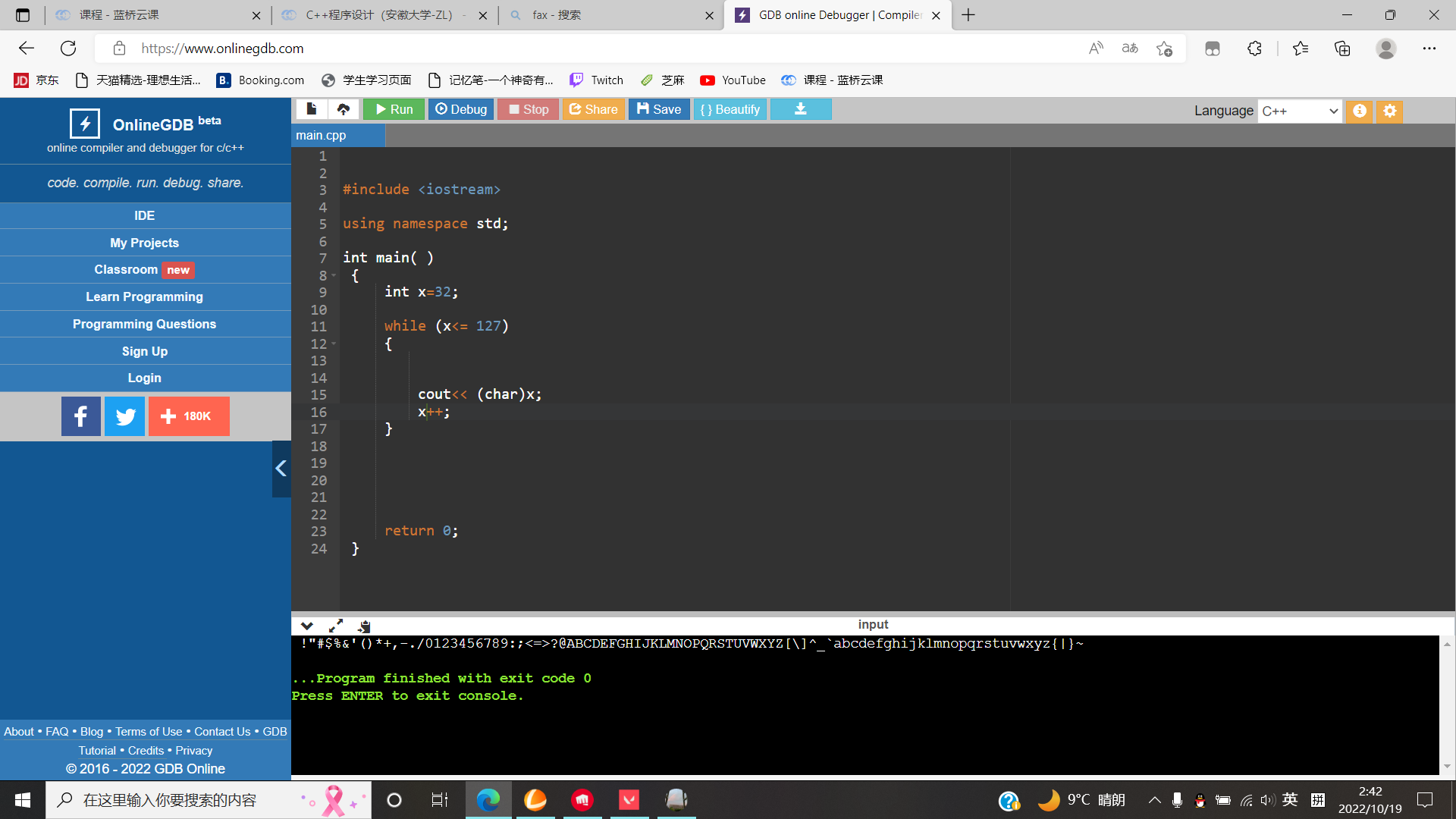Click the console vertical scrollbar

coord(1447,705)
